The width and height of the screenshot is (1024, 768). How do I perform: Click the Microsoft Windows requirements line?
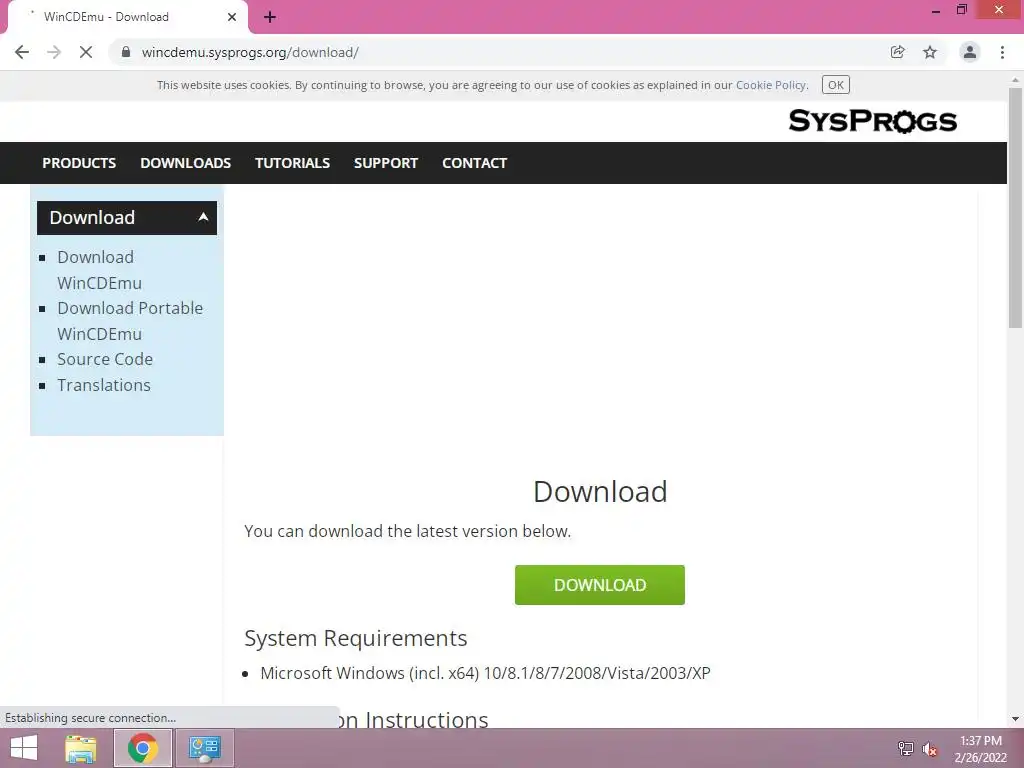point(485,673)
